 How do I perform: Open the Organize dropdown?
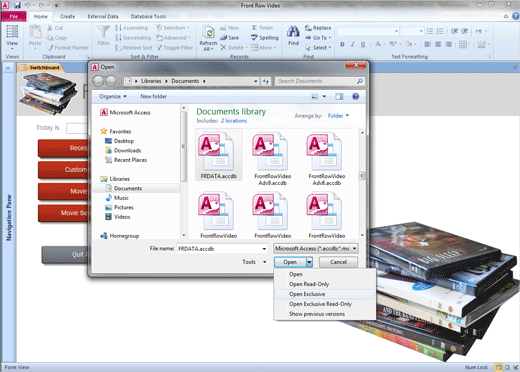[x=113, y=96]
